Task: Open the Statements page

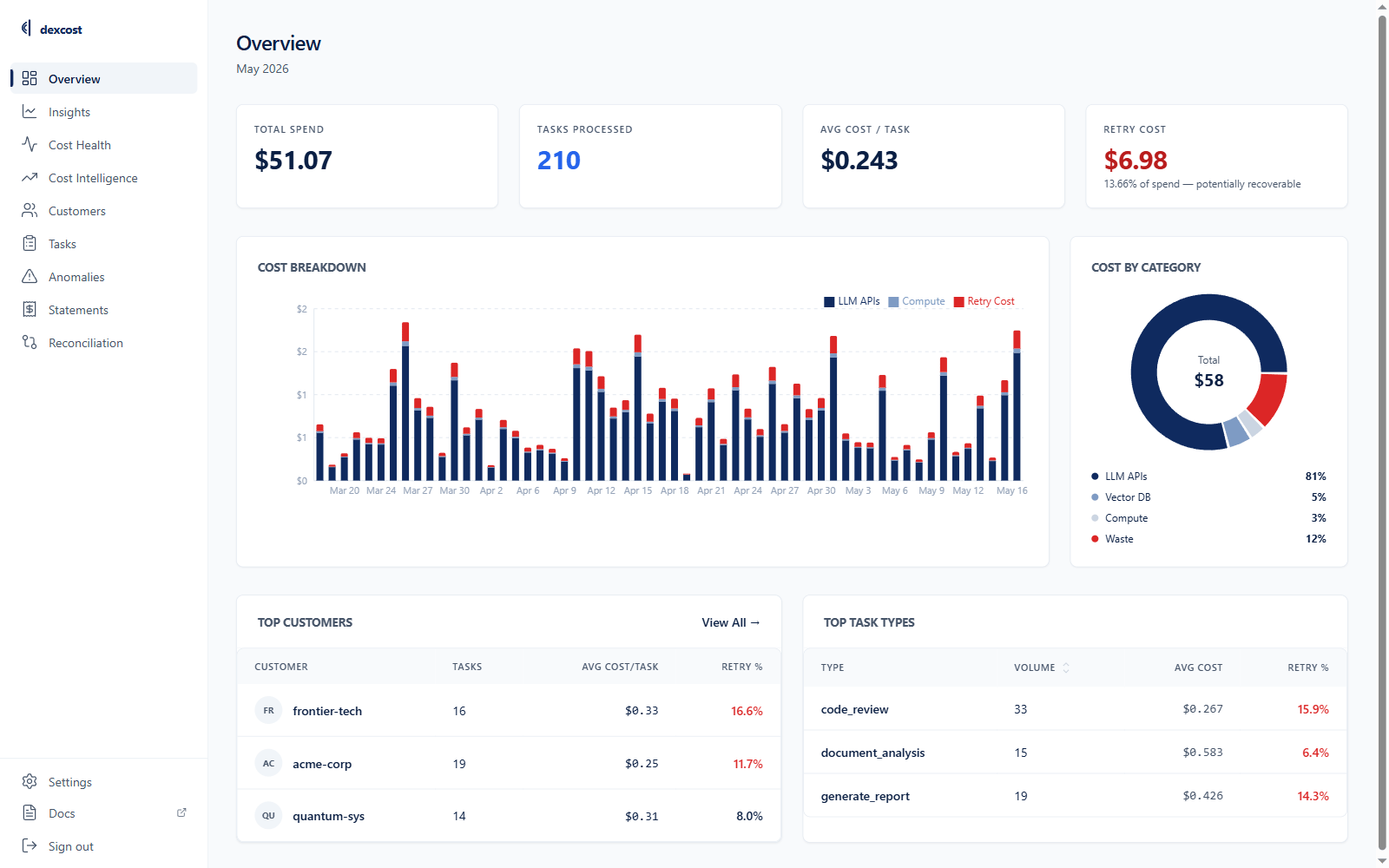Action: coord(103,310)
